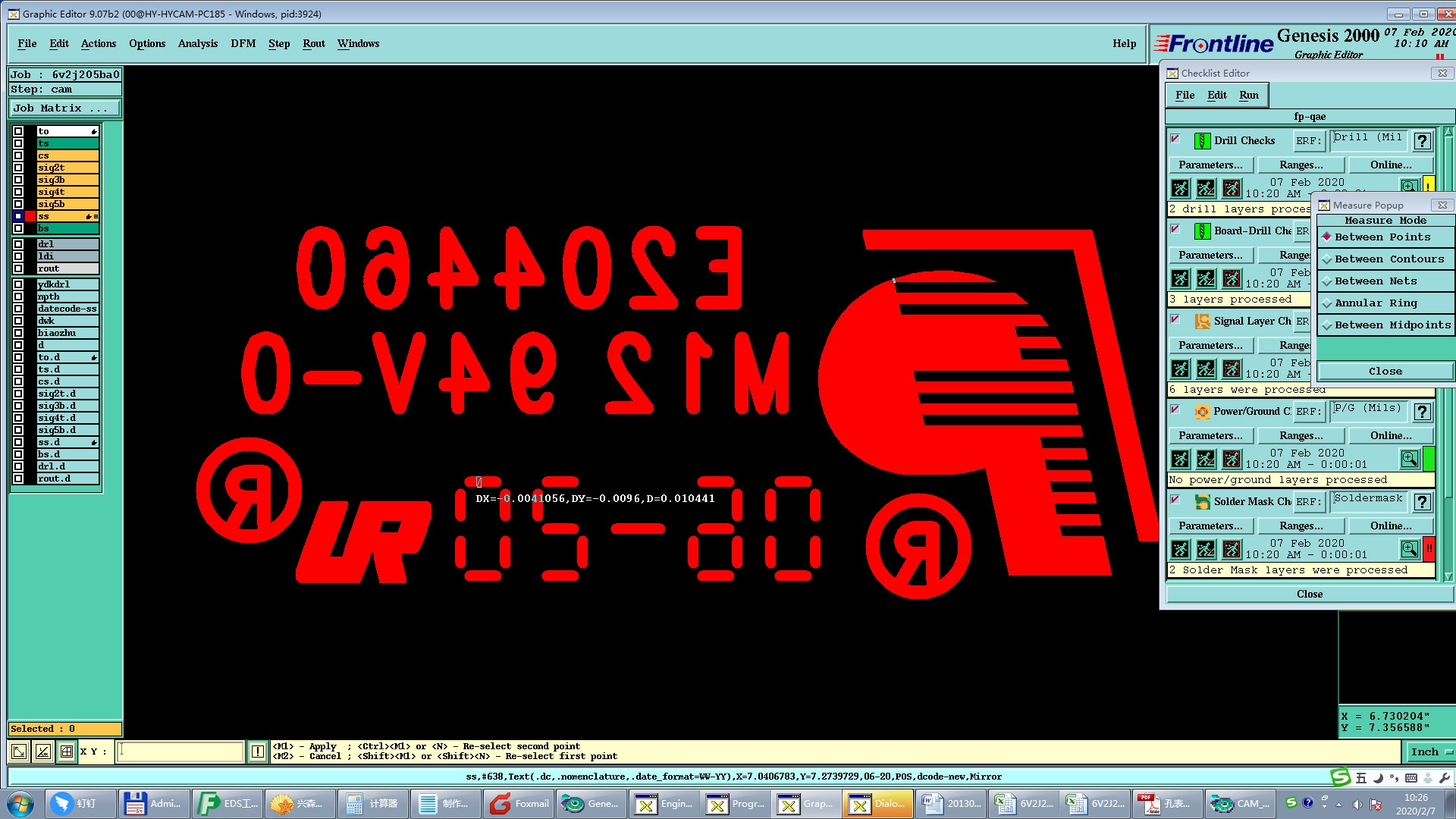Click the Drill Checks help question mark
Screen dimensions: 1456x819
point(1422,141)
